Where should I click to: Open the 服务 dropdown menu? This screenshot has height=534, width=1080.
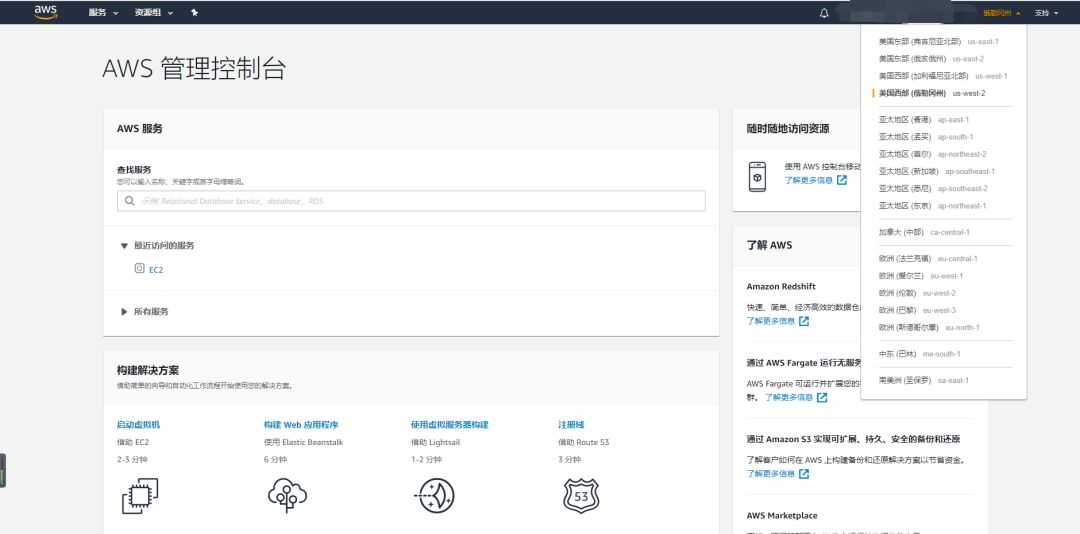(x=101, y=13)
